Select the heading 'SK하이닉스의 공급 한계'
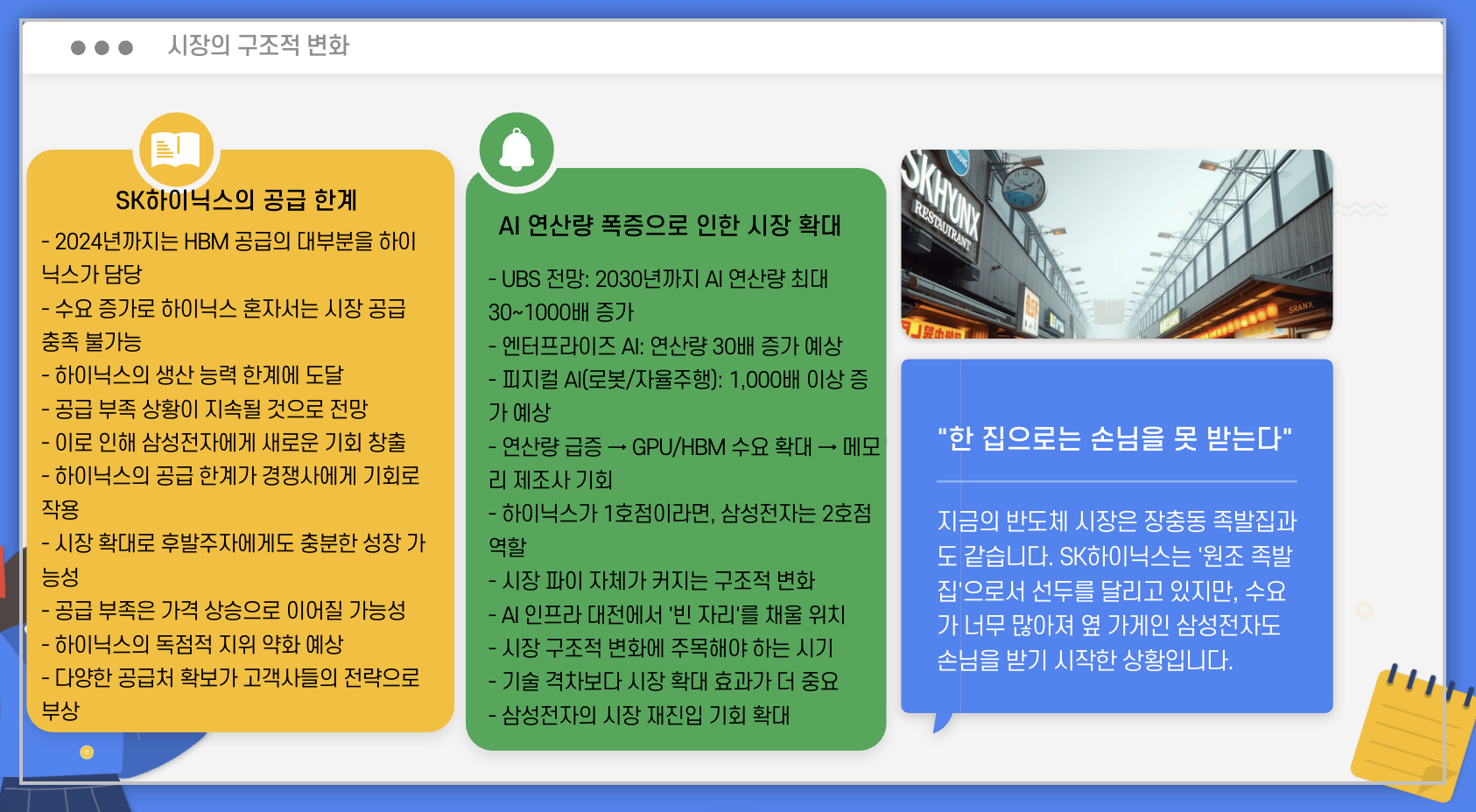Viewport: 1476px width, 812px height. 236,200
